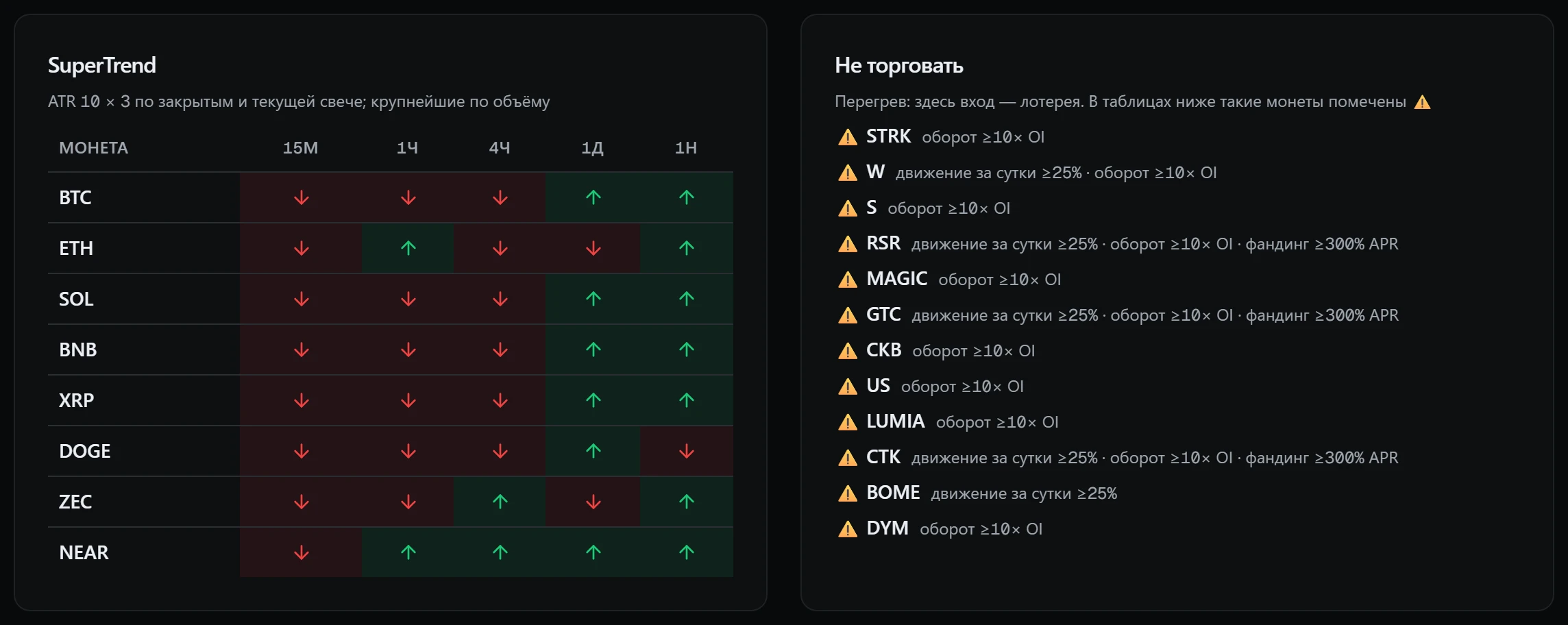Click XRP 1Н green up arrow
Screen dimensions: 1568x625
pos(687,400)
